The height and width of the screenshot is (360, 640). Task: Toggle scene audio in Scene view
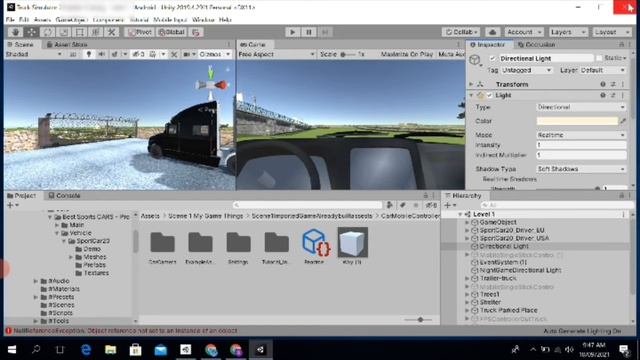[x=101, y=54]
